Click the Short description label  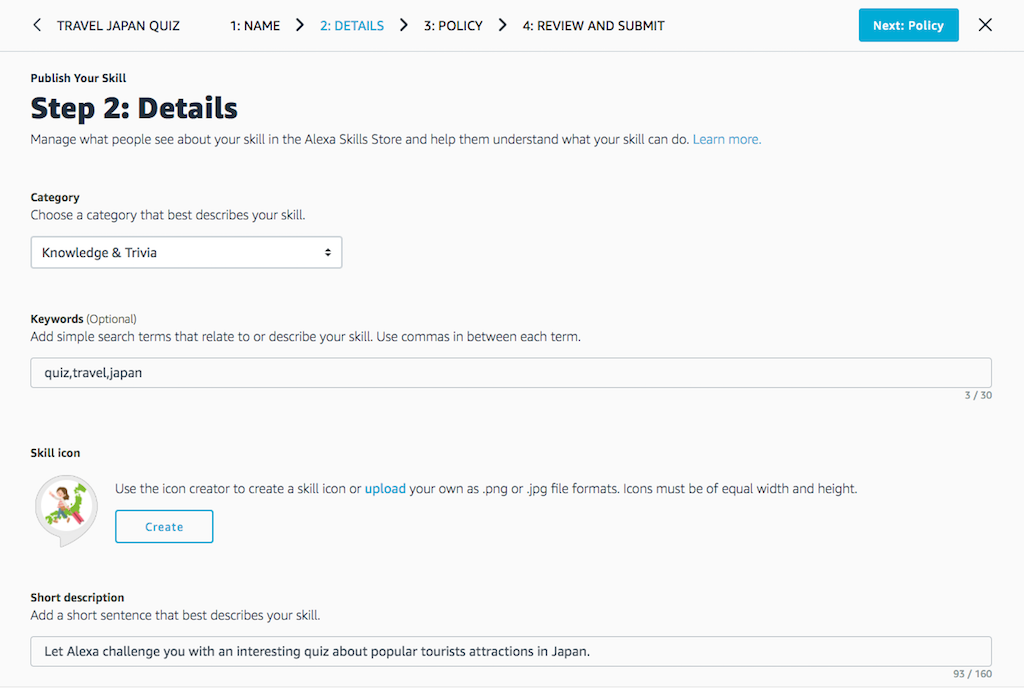(x=77, y=597)
